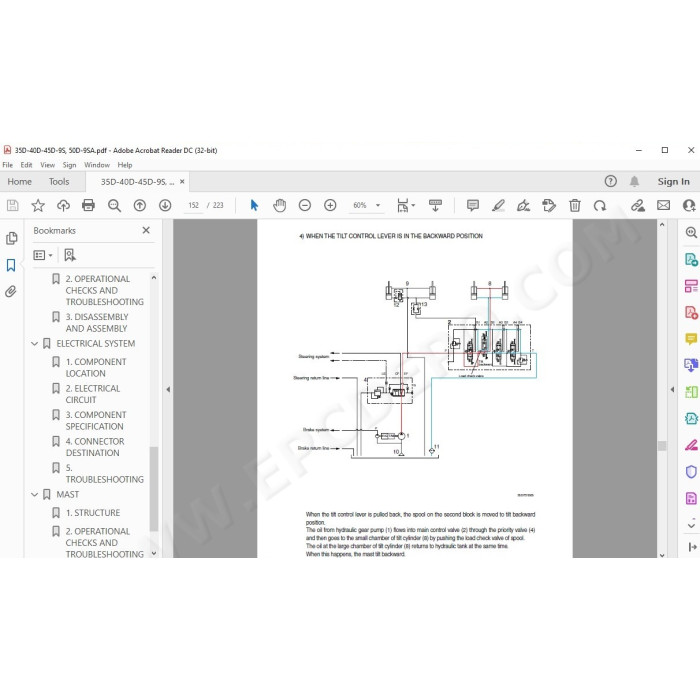
Task: Open the fit page options tool
Action: point(405,205)
